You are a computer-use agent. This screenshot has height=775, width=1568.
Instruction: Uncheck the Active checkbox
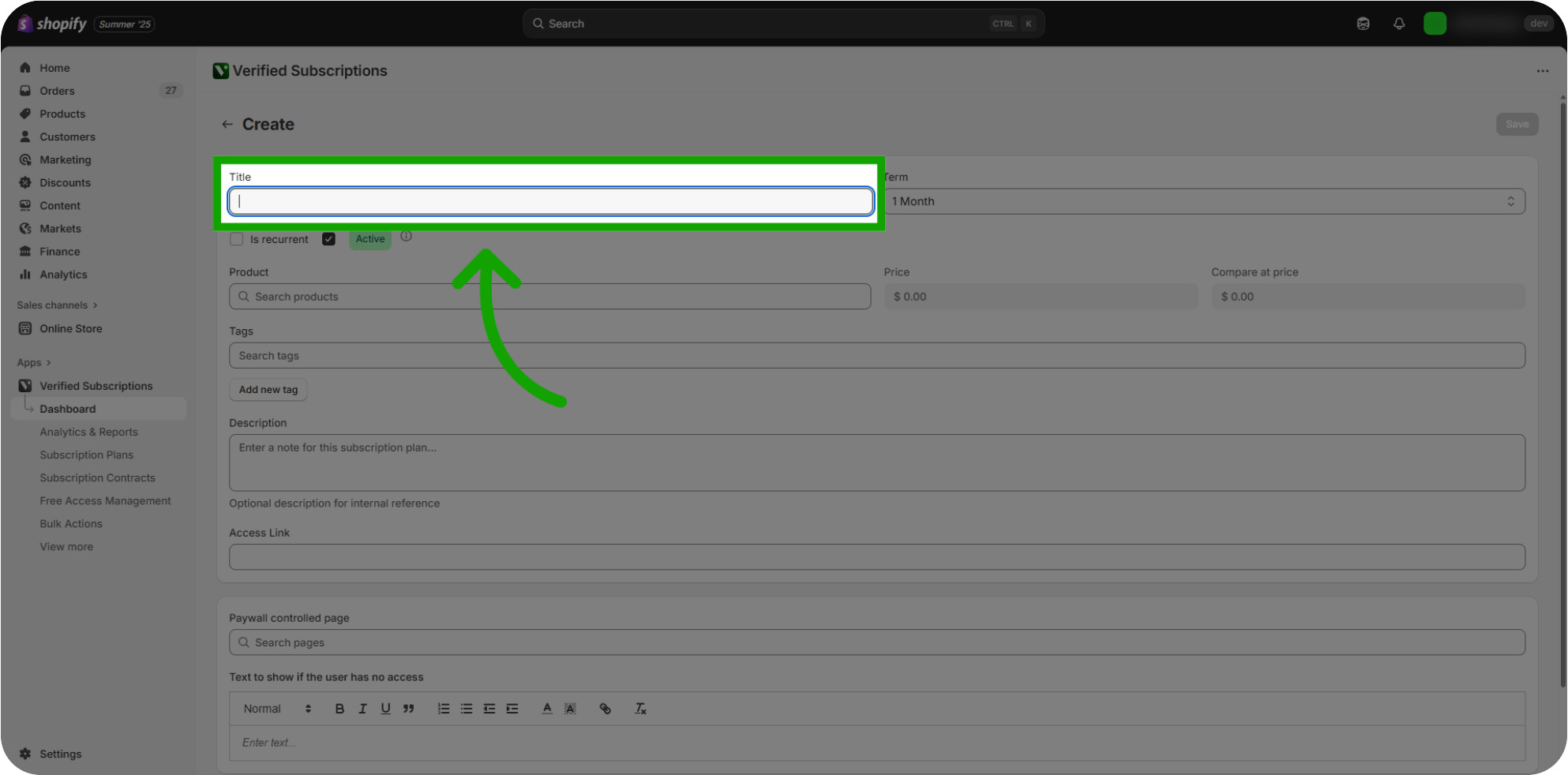click(x=329, y=239)
